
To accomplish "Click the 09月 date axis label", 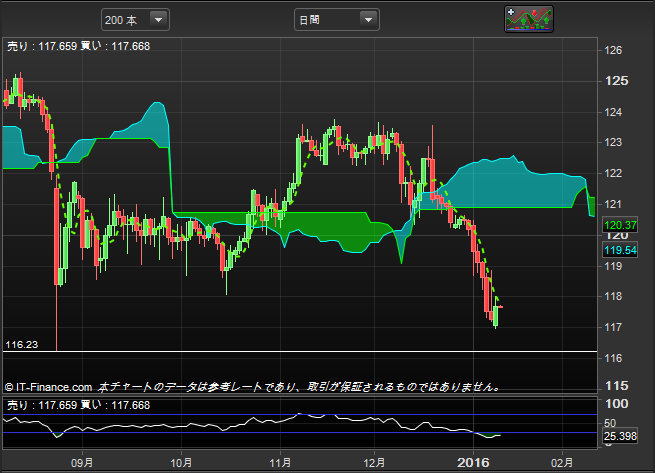I will point(82,463).
